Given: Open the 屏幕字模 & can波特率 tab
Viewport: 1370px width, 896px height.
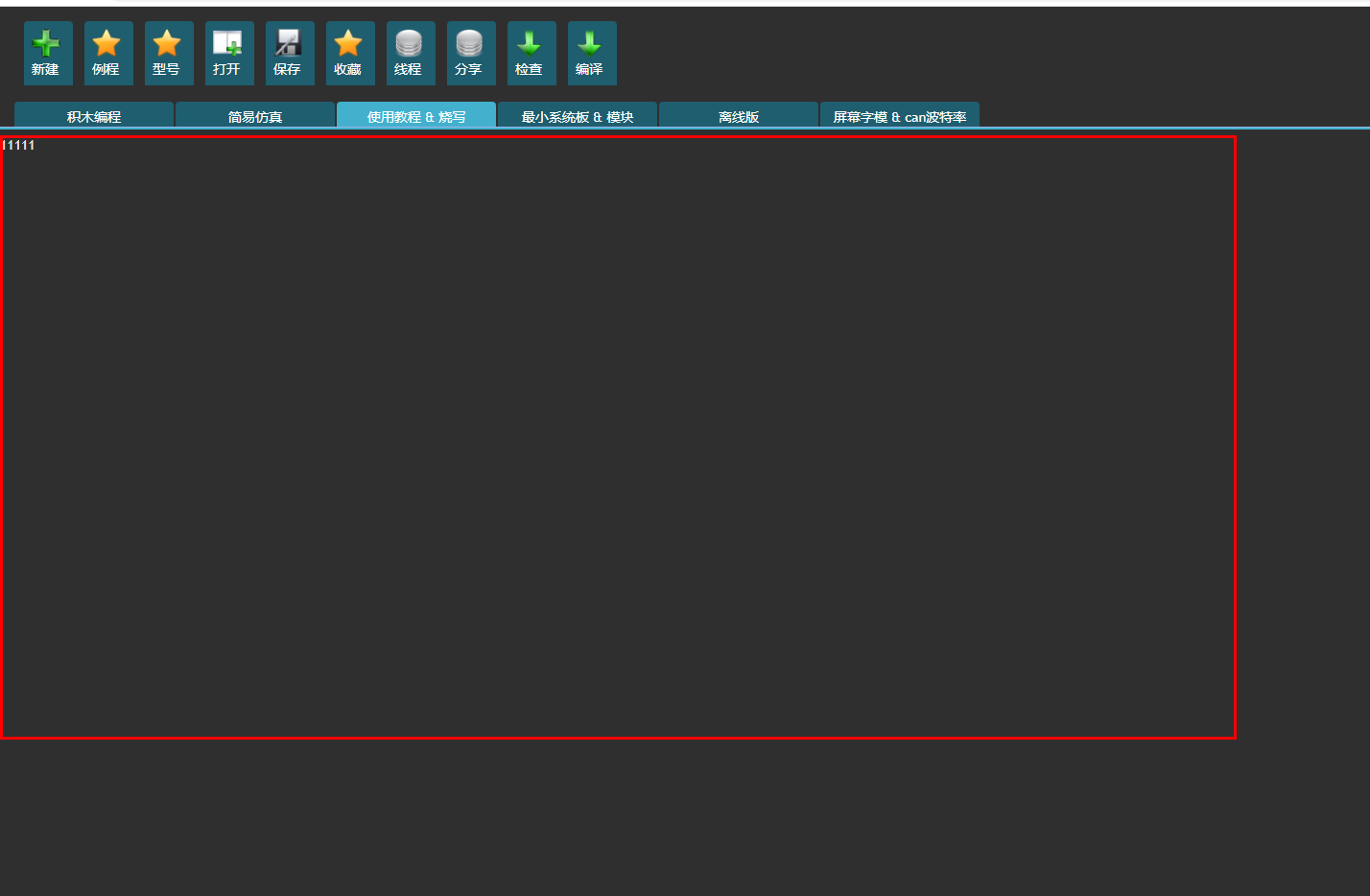Looking at the screenshot, I should tap(900, 116).
